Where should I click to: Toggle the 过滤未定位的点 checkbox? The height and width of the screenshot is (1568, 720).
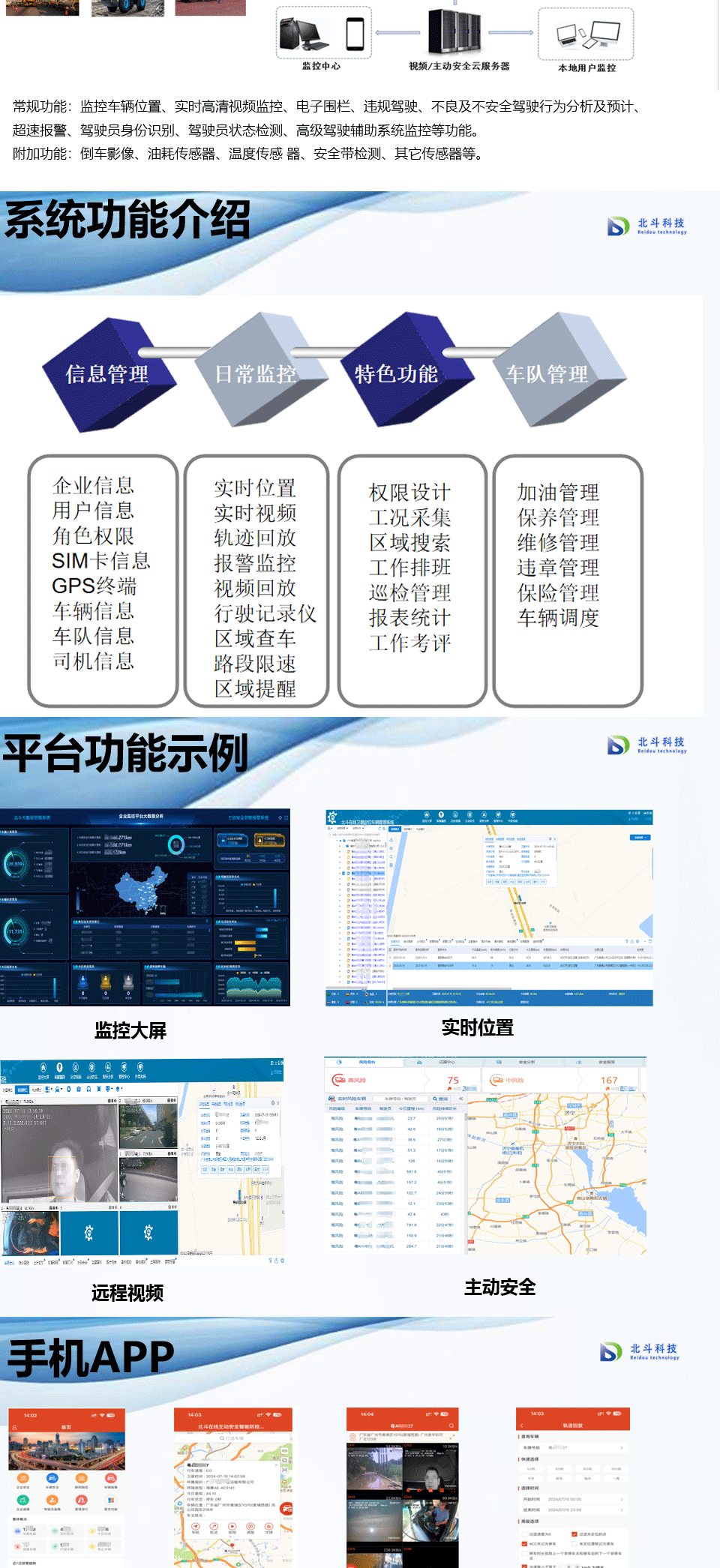click(x=574, y=1534)
